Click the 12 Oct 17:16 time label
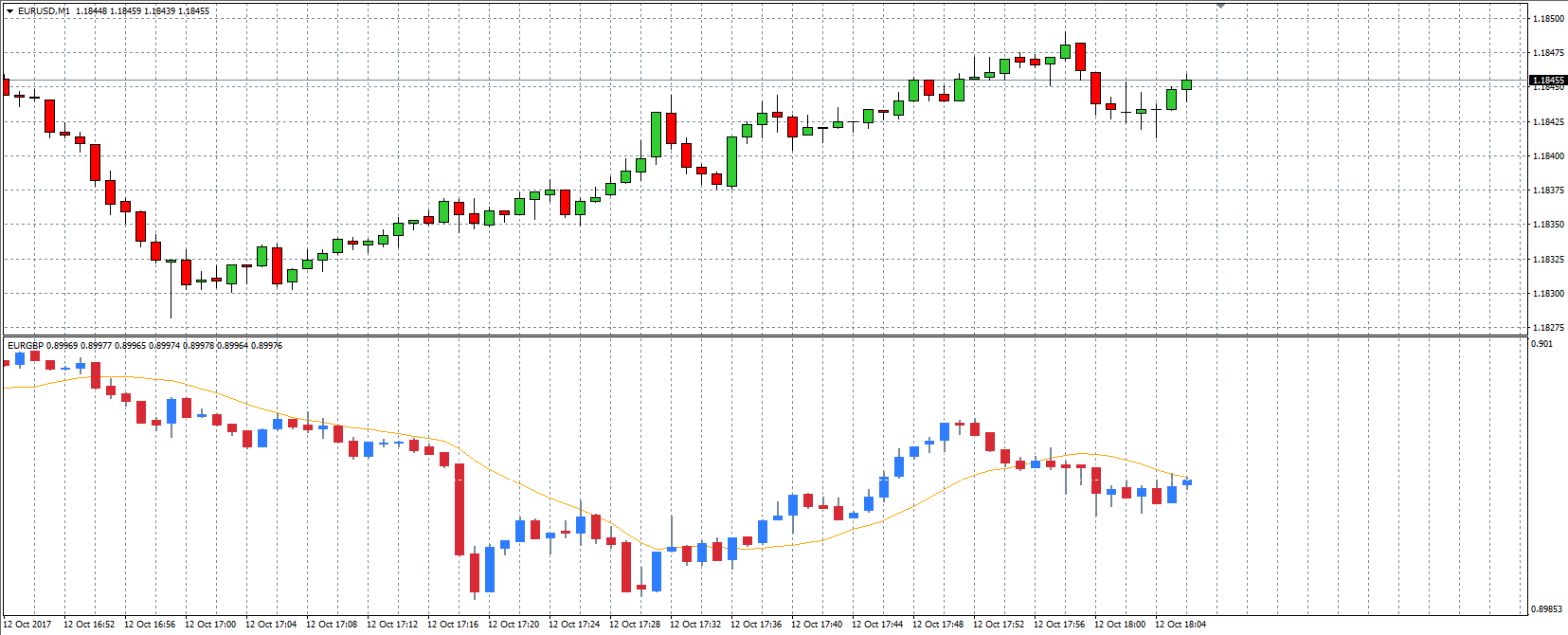Screen dimensions: 1568x635 (453, 625)
